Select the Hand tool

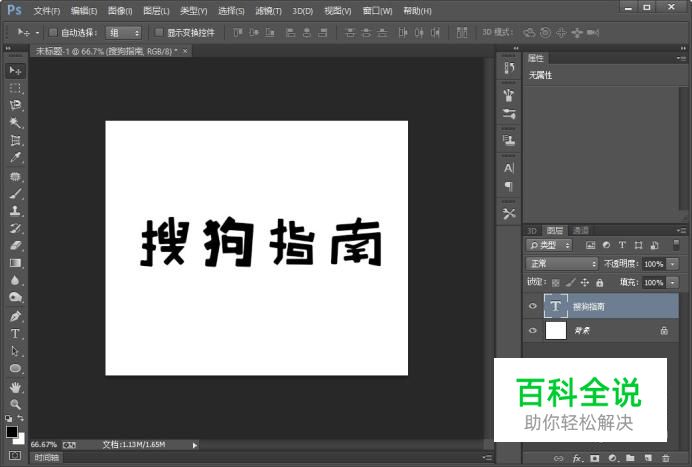coord(15,388)
